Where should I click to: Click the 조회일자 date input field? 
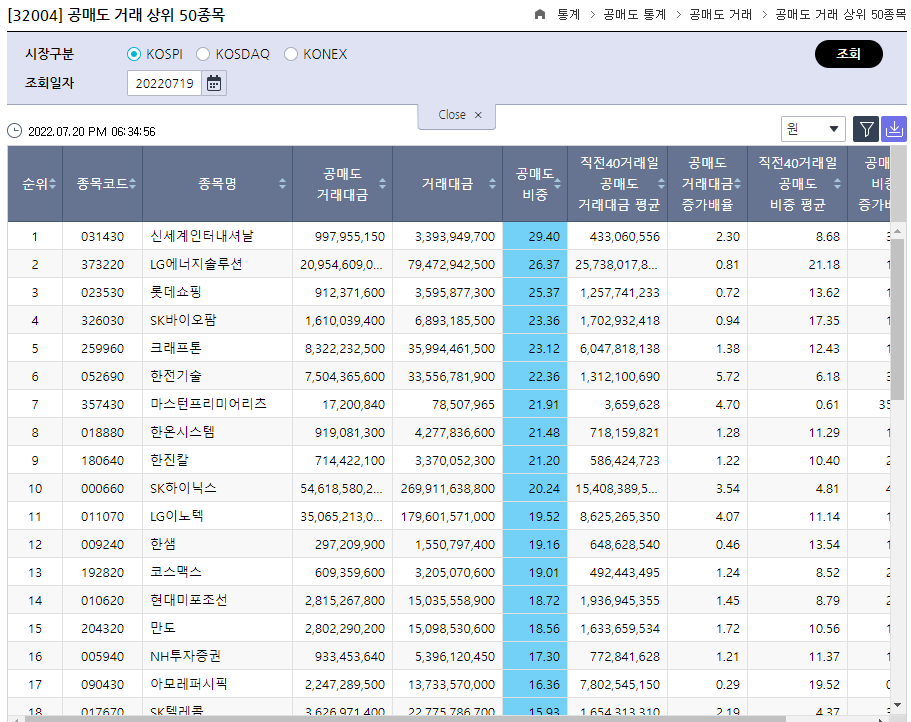tap(164, 83)
